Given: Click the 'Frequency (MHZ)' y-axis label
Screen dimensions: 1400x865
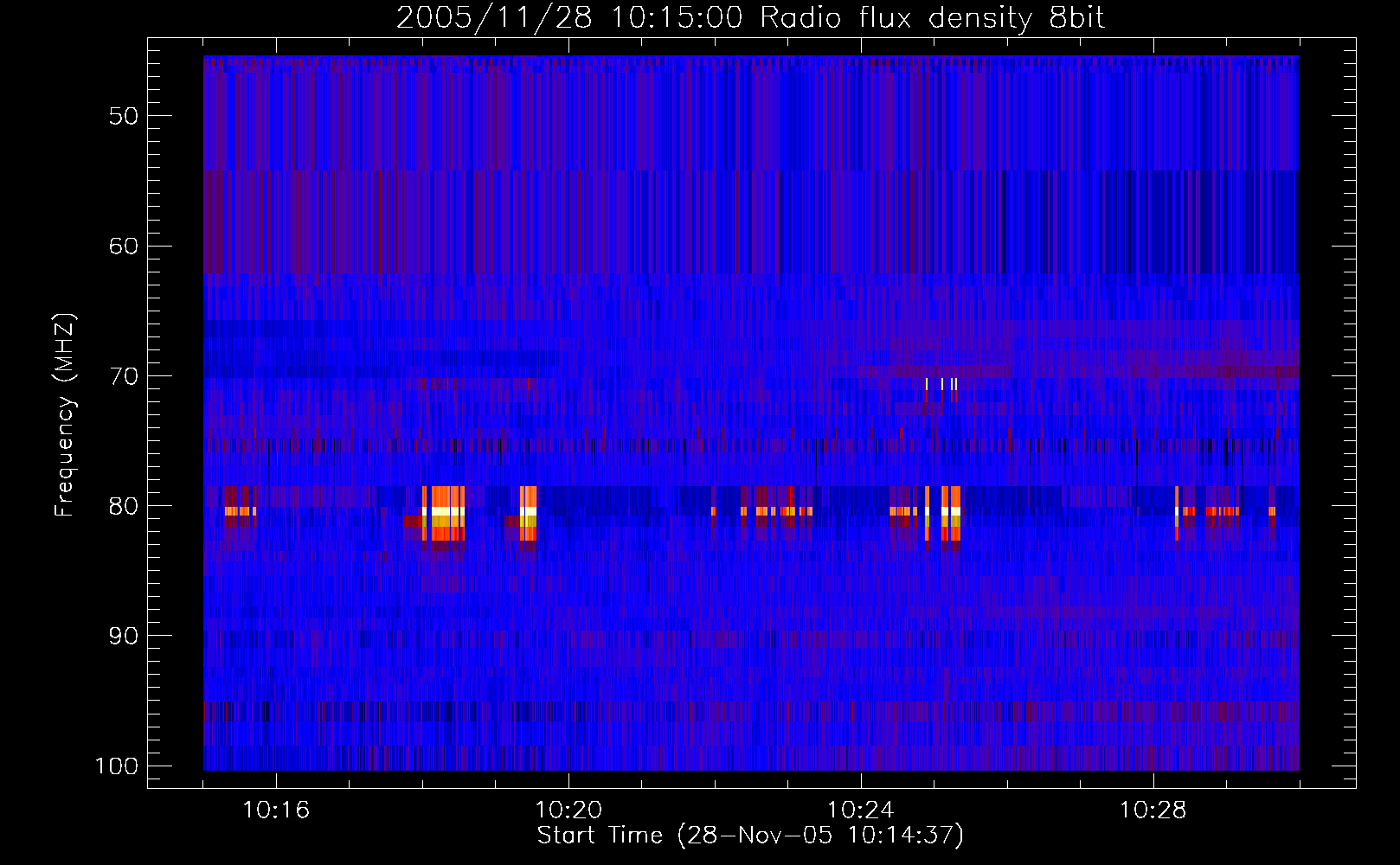Looking at the screenshot, I should (x=65, y=414).
